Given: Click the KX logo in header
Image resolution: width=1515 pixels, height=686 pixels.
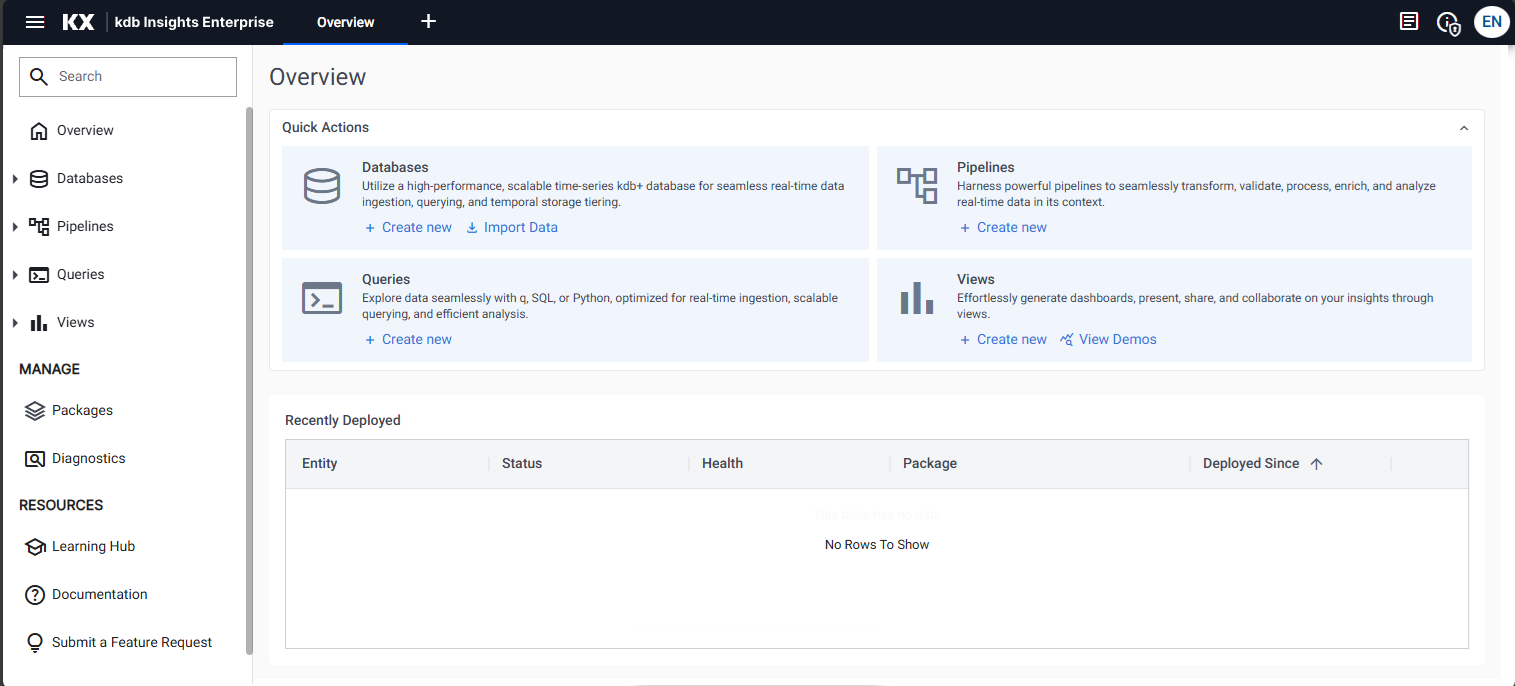Looking at the screenshot, I should pos(78,22).
